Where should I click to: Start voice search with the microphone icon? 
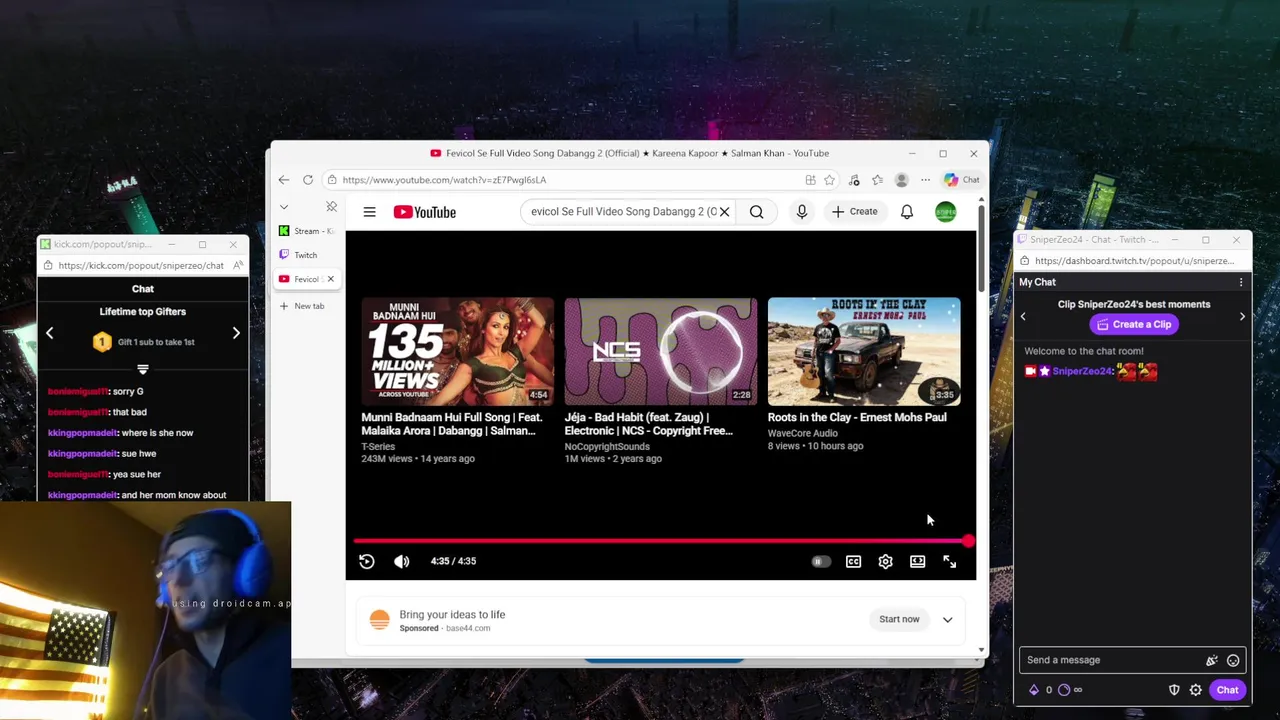[x=801, y=212]
